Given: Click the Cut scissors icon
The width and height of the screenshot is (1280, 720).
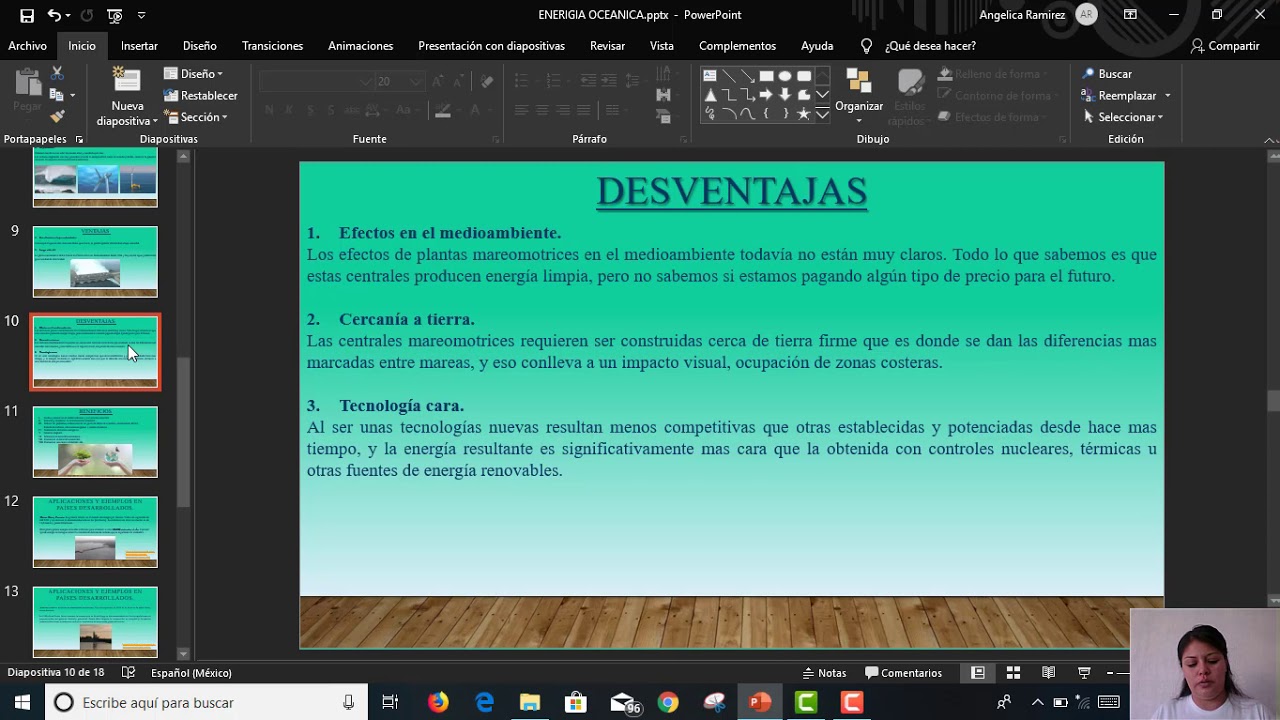Looking at the screenshot, I should click(57, 74).
